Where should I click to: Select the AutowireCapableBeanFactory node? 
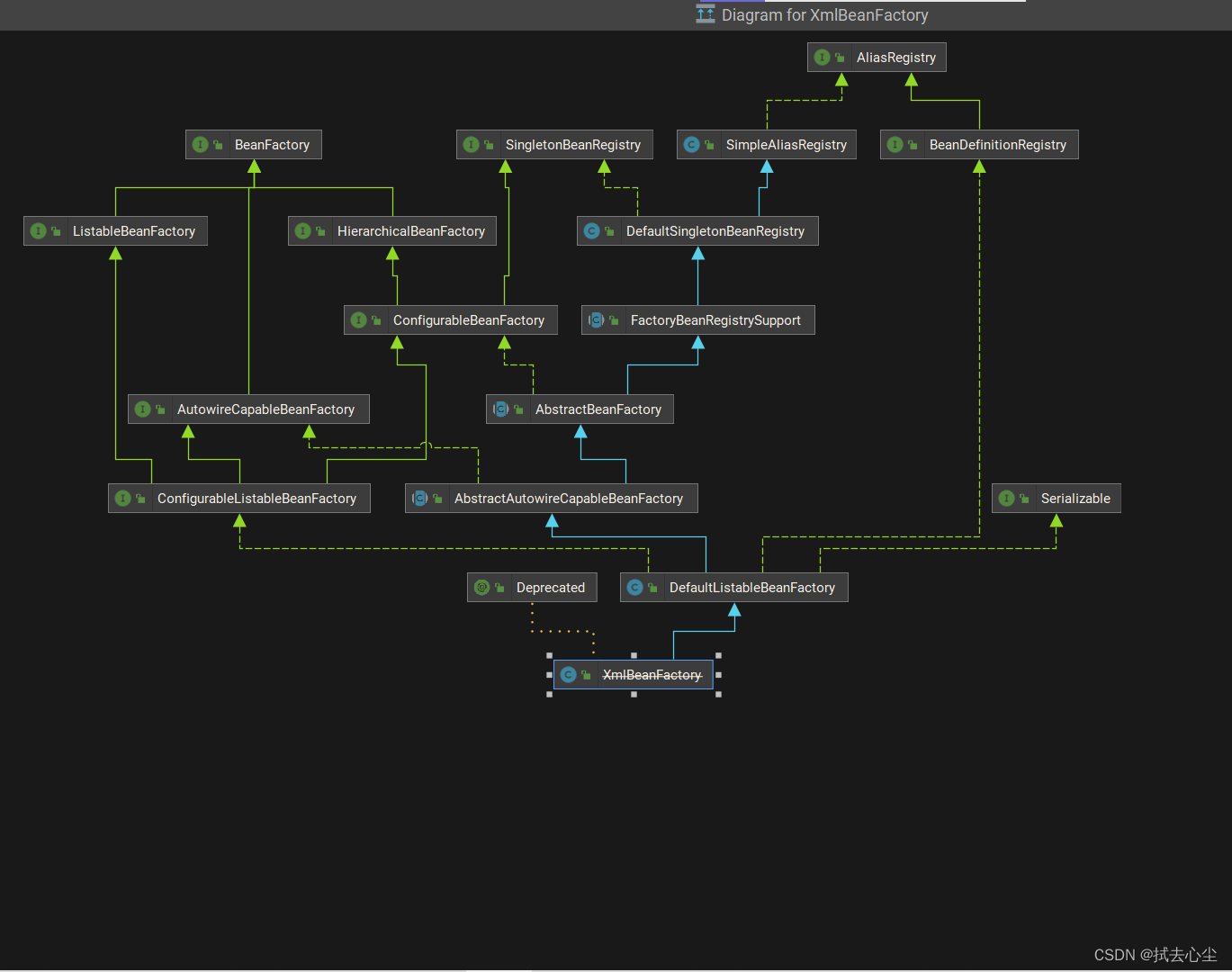248,409
